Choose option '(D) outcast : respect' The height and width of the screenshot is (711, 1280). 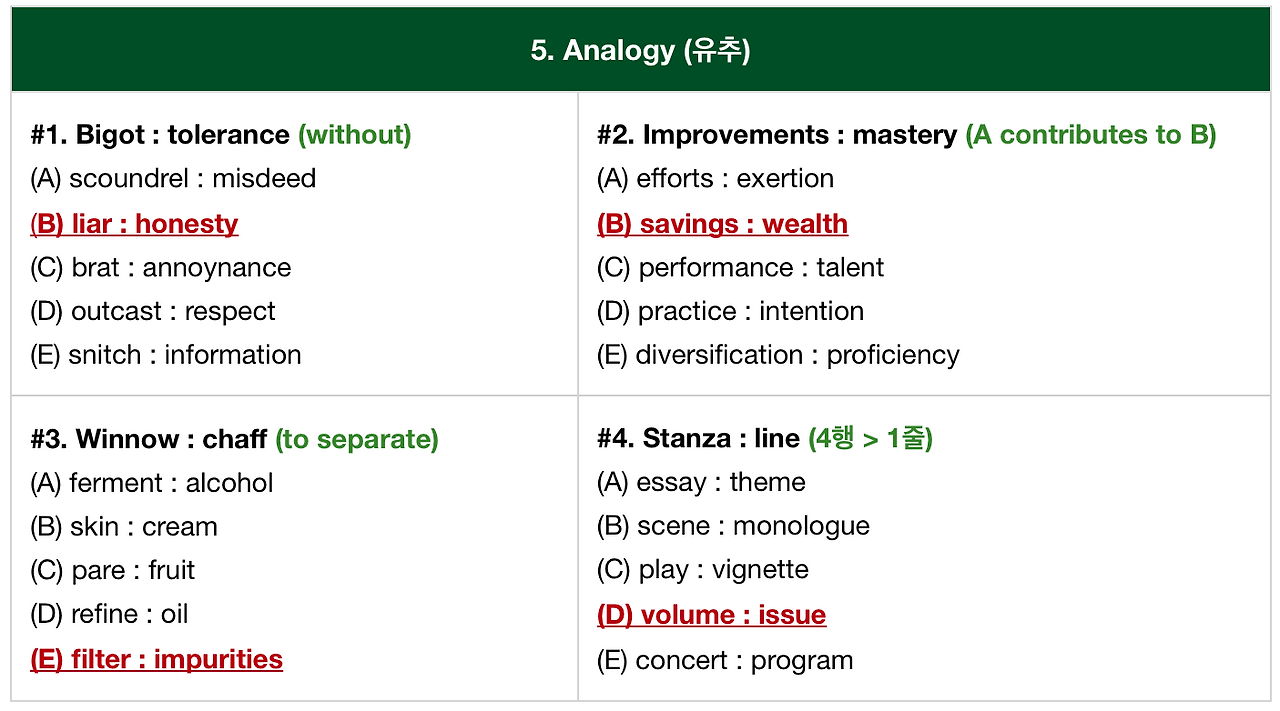coord(153,312)
